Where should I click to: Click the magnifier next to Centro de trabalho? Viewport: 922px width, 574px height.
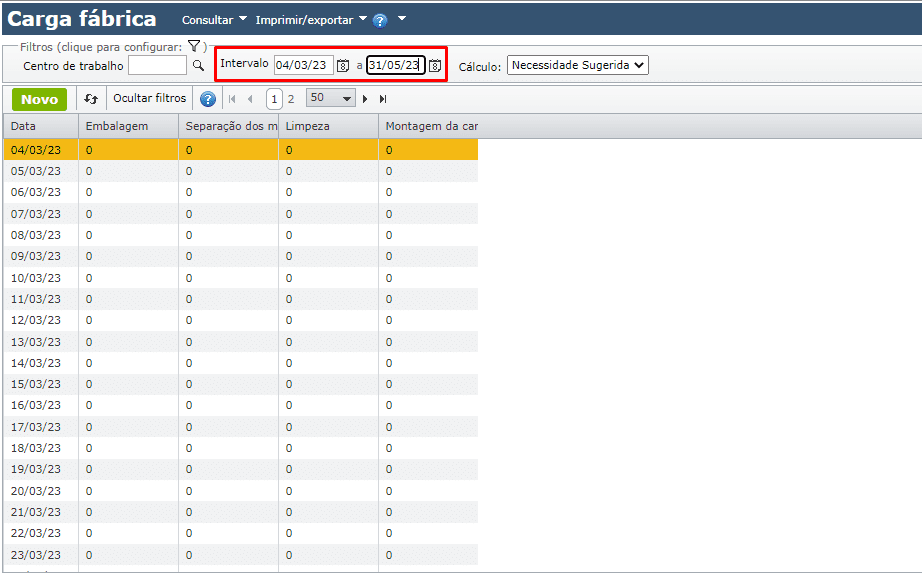point(198,66)
